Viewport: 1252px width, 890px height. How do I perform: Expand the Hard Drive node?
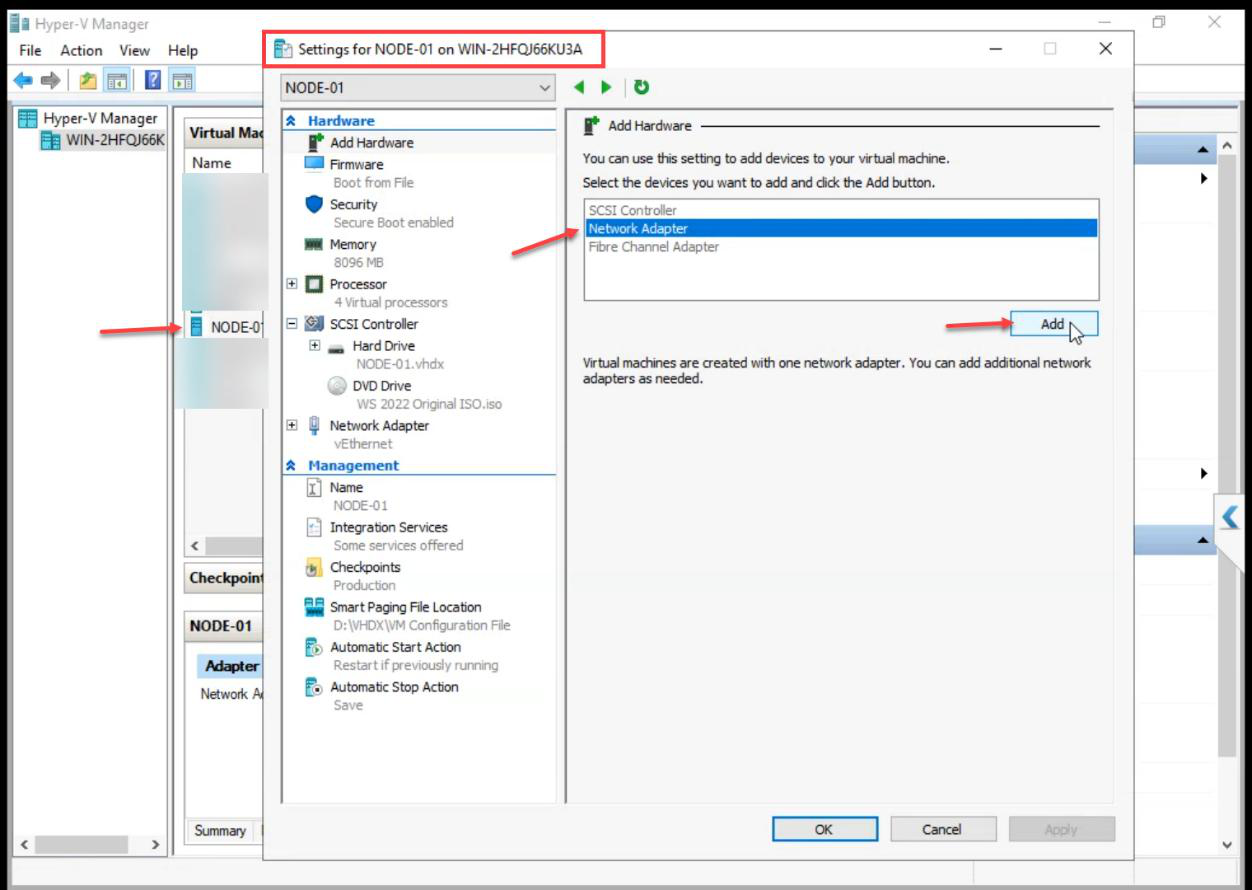315,346
